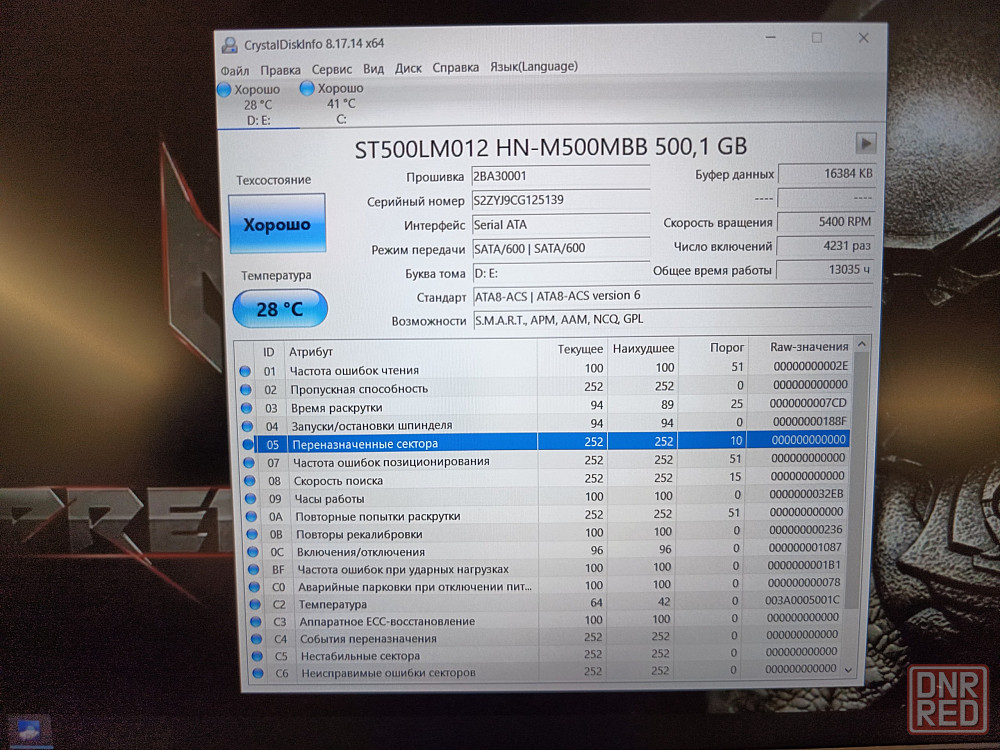This screenshot has height=750, width=1000.
Task: Click status dot for attribute 01 row
Action: click(246, 371)
